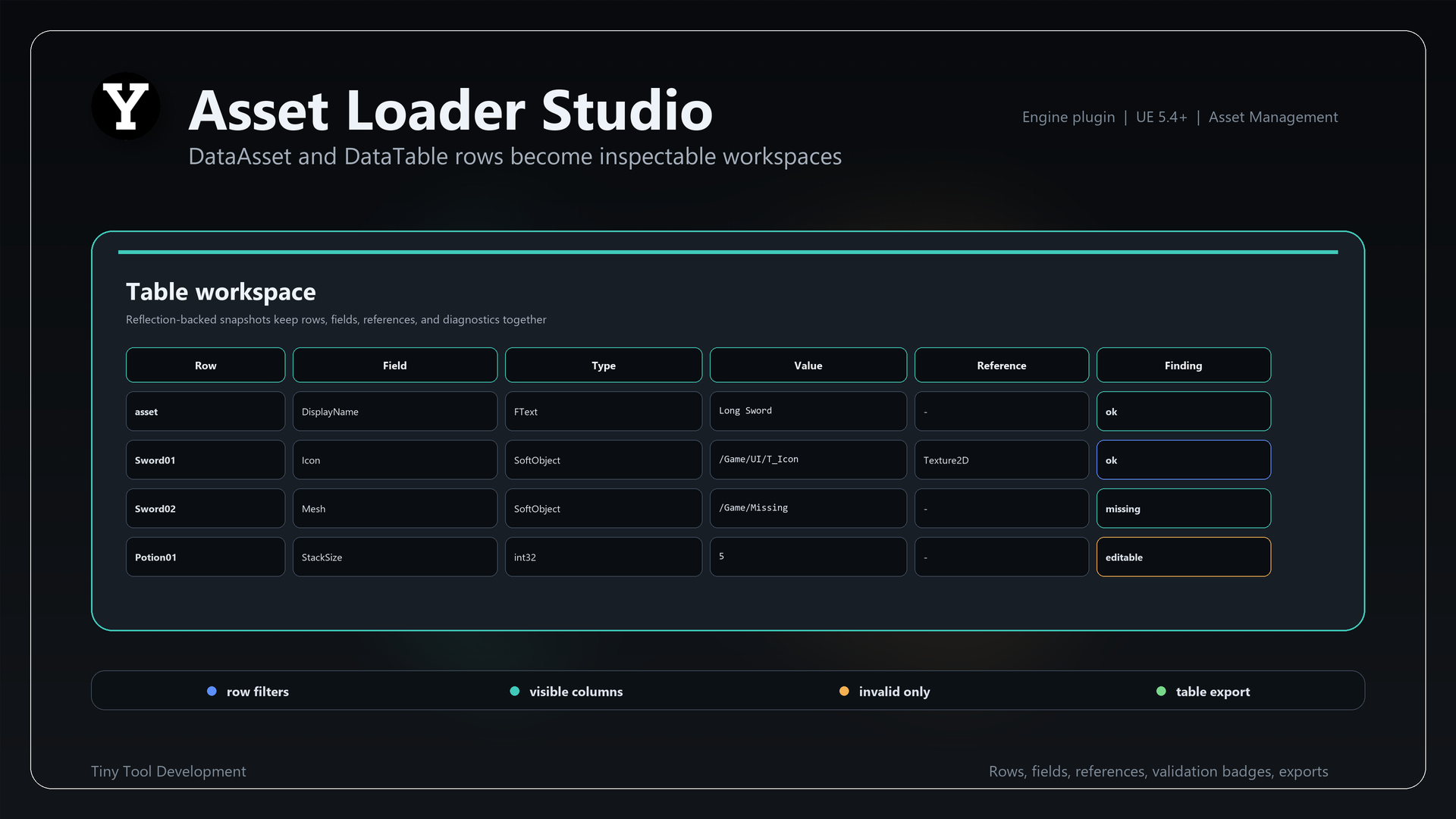This screenshot has width=1456, height=819.
Task: Click the SoftObject type cell in Sword02 row
Action: (x=604, y=508)
